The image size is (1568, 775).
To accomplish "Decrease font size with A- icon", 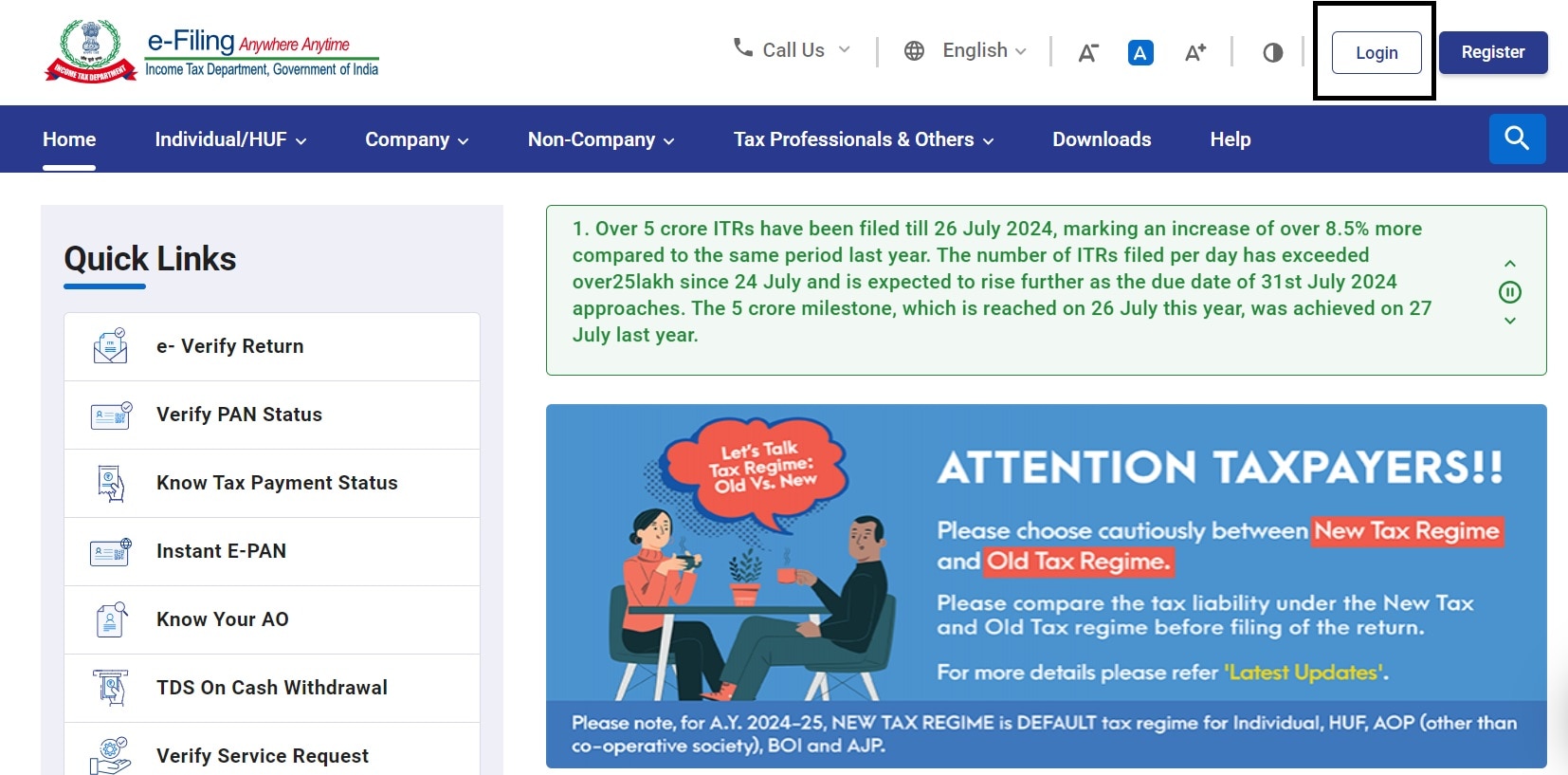I will coord(1087,53).
